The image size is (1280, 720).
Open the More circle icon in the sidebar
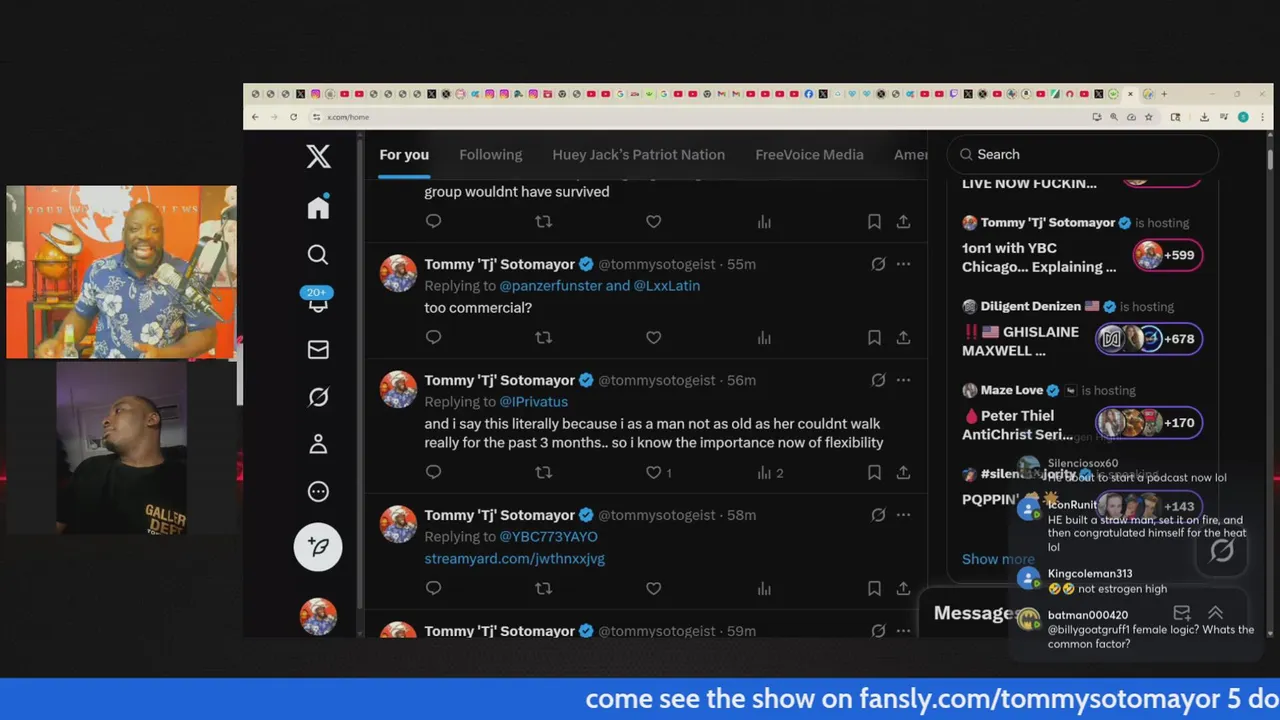pyautogui.click(x=318, y=491)
